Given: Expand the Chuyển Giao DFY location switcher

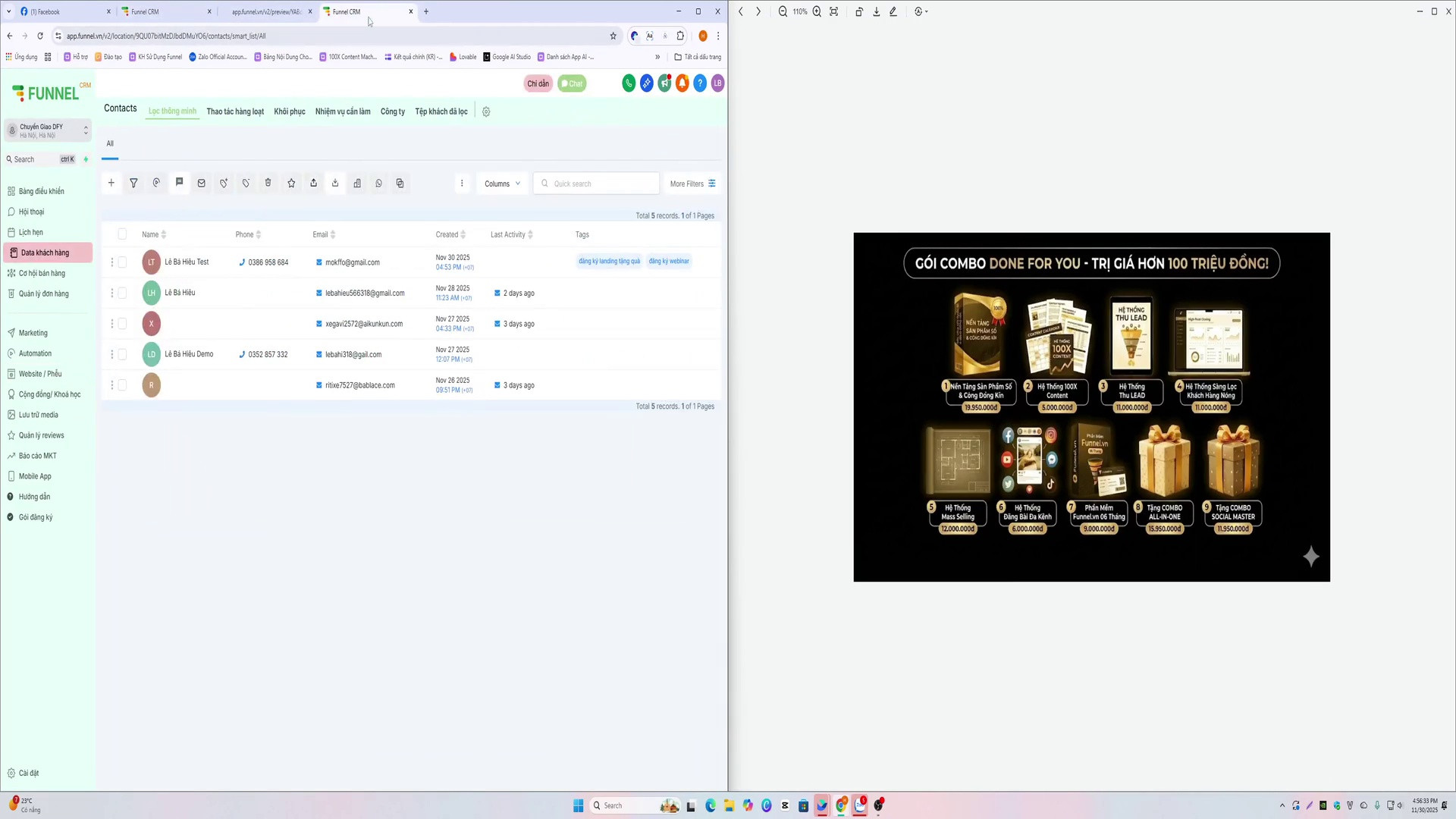Looking at the screenshot, I should pos(48,130).
